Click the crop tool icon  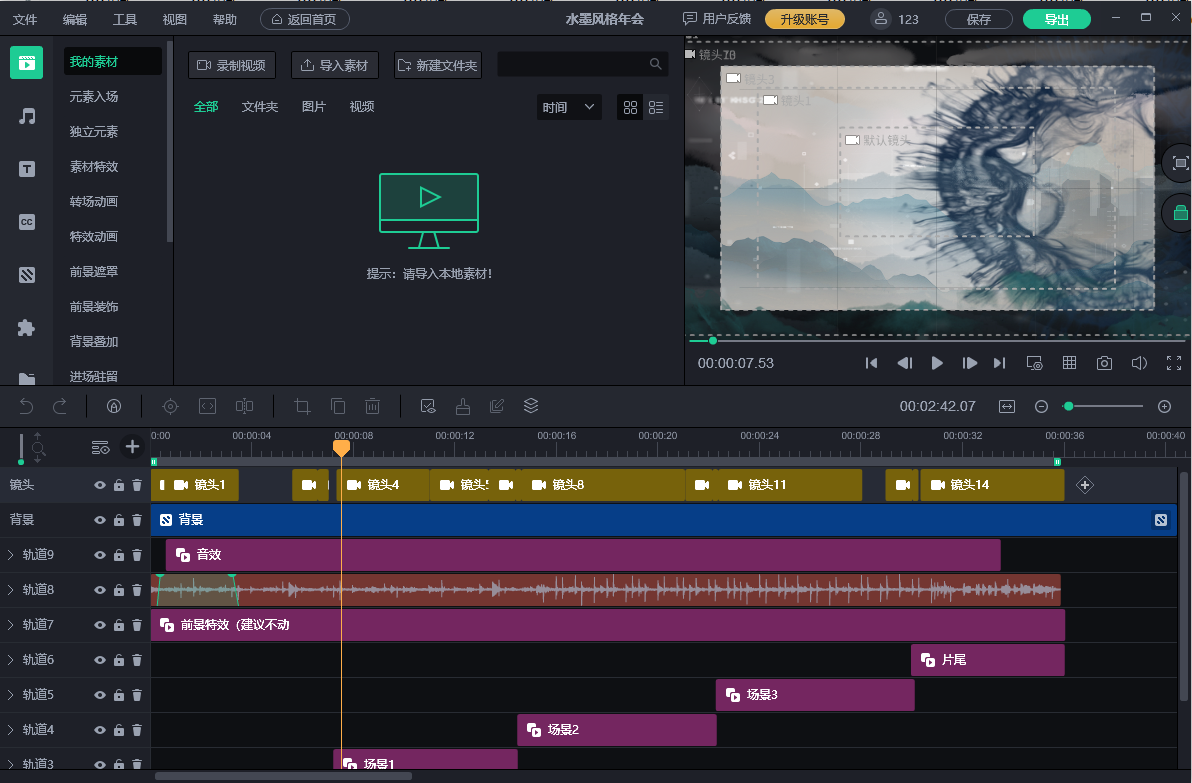pyautogui.click(x=303, y=407)
